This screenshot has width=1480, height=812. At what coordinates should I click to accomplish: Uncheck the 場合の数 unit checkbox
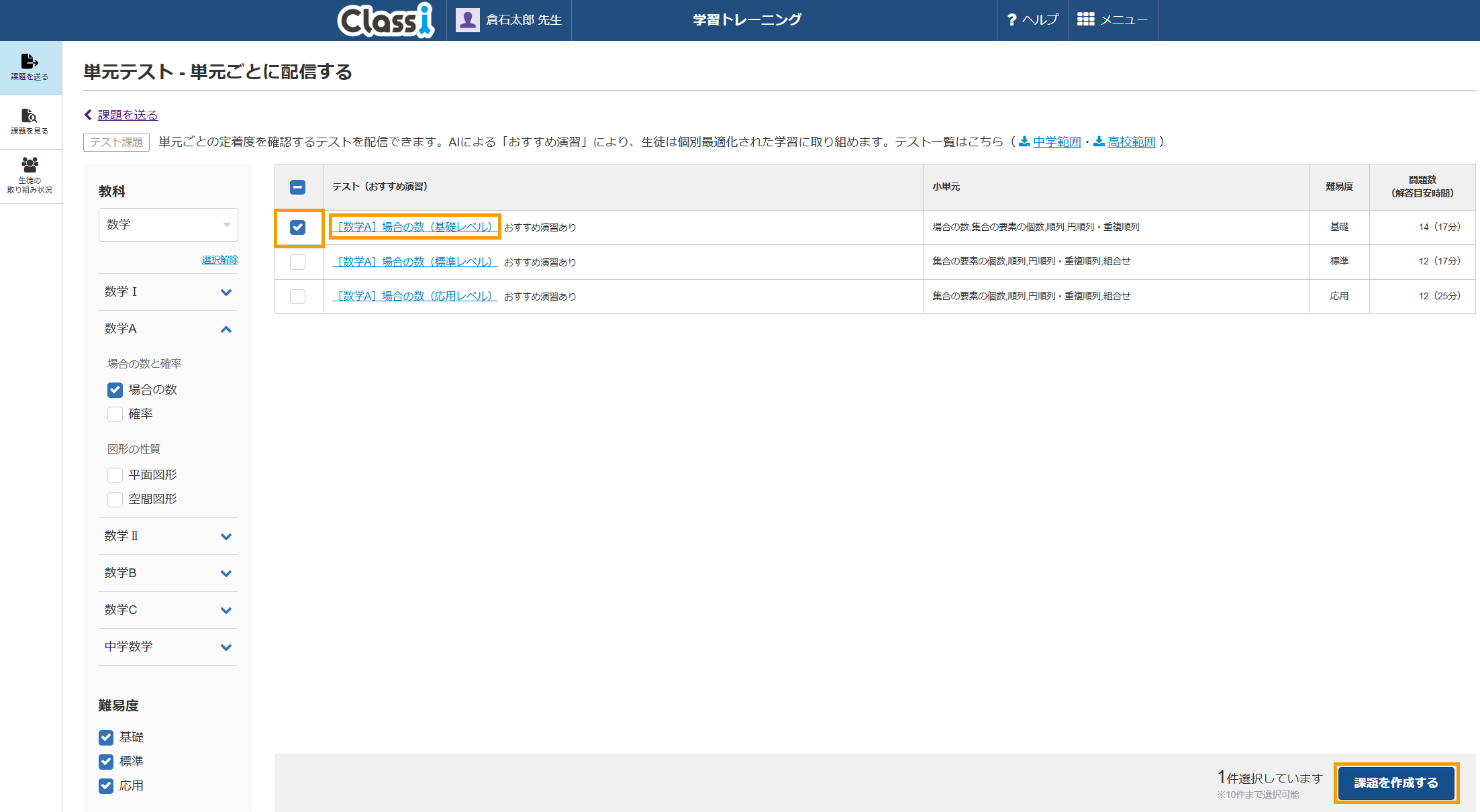115,390
